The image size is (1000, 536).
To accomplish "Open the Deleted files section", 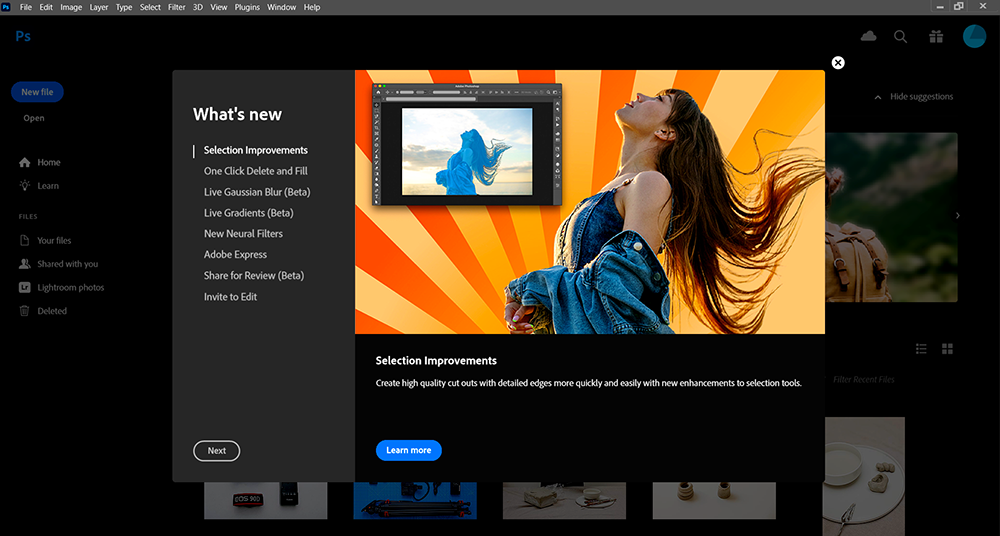I will point(52,311).
